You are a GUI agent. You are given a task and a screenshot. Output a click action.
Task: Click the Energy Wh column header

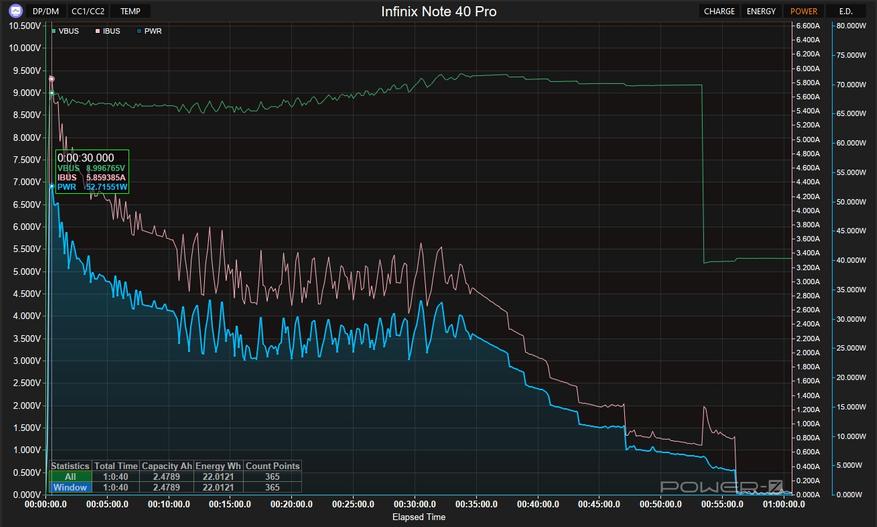pos(218,466)
